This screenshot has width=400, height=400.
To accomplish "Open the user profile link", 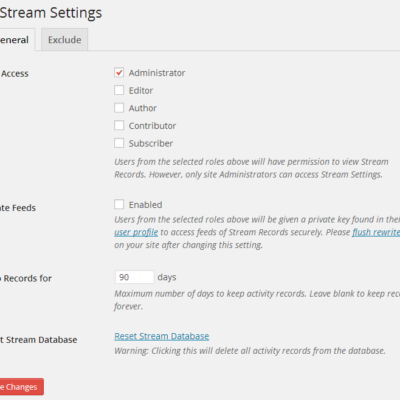I will 136,232.
